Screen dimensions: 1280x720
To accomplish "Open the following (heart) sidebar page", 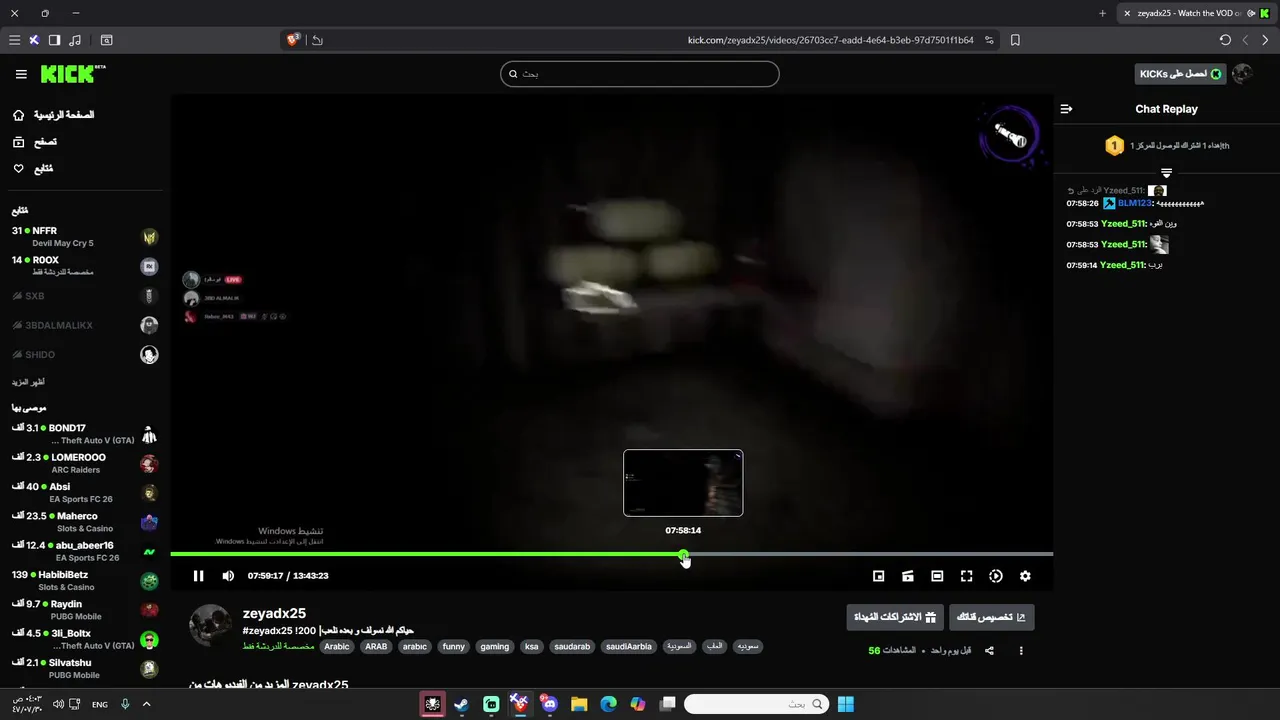I will [x=33, y=169].
